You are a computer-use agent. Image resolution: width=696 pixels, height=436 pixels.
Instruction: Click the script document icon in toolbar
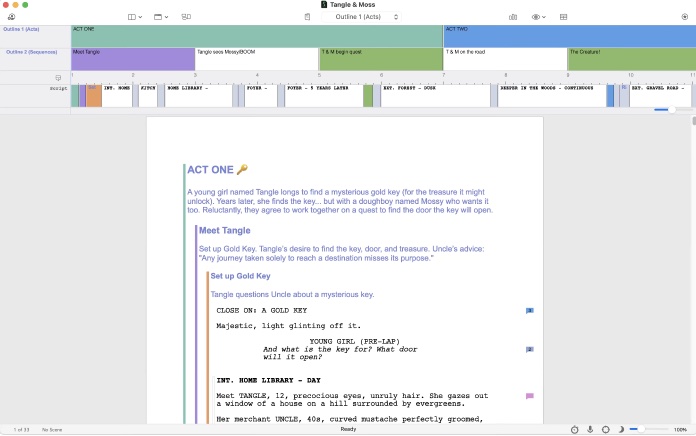pos(306,17)
